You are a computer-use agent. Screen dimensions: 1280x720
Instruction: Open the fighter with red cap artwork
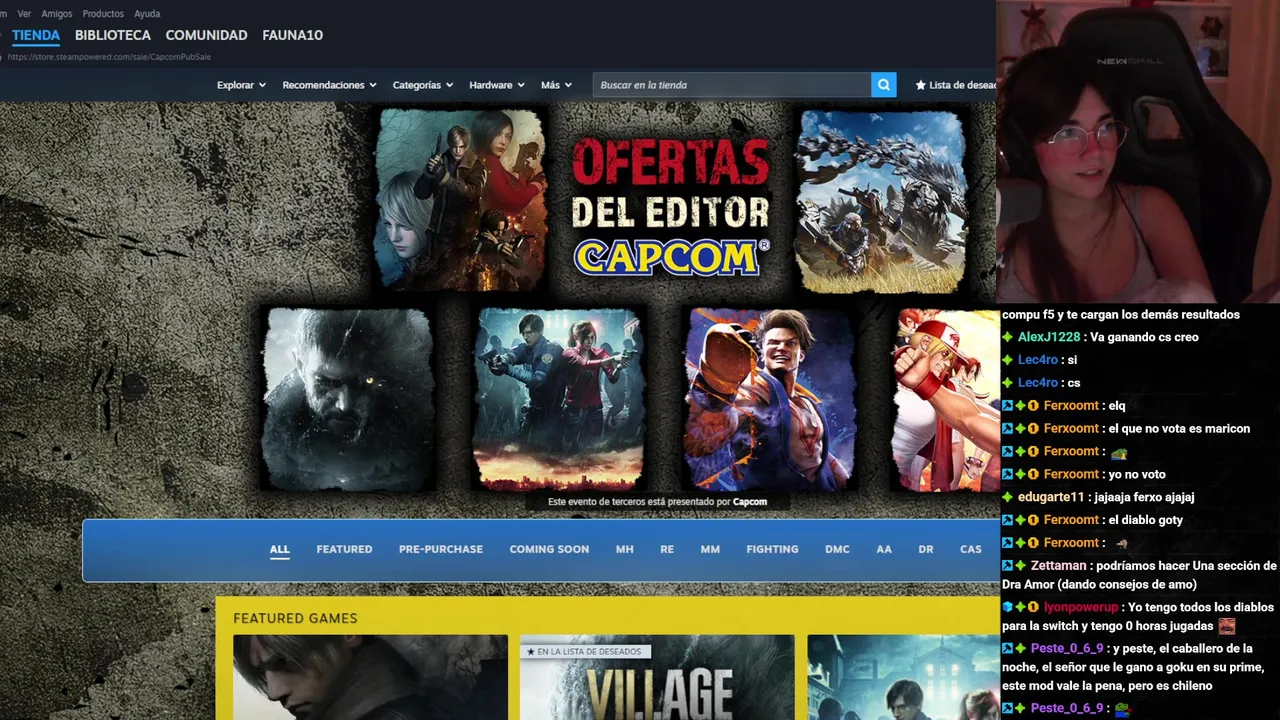(945, 399)
